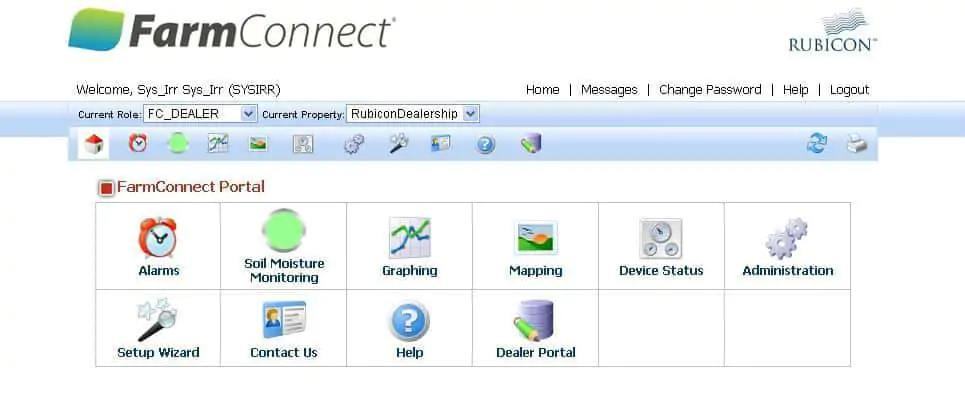Click the Soil Moisture Monitoring label link

click(284, 270)
